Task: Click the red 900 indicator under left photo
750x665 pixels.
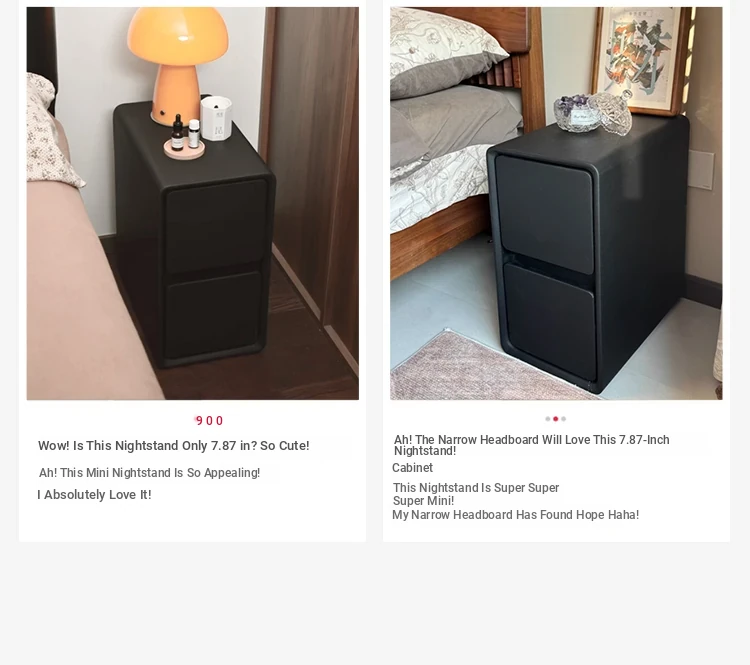Action: pyautogui.click(x=209, y=421)
